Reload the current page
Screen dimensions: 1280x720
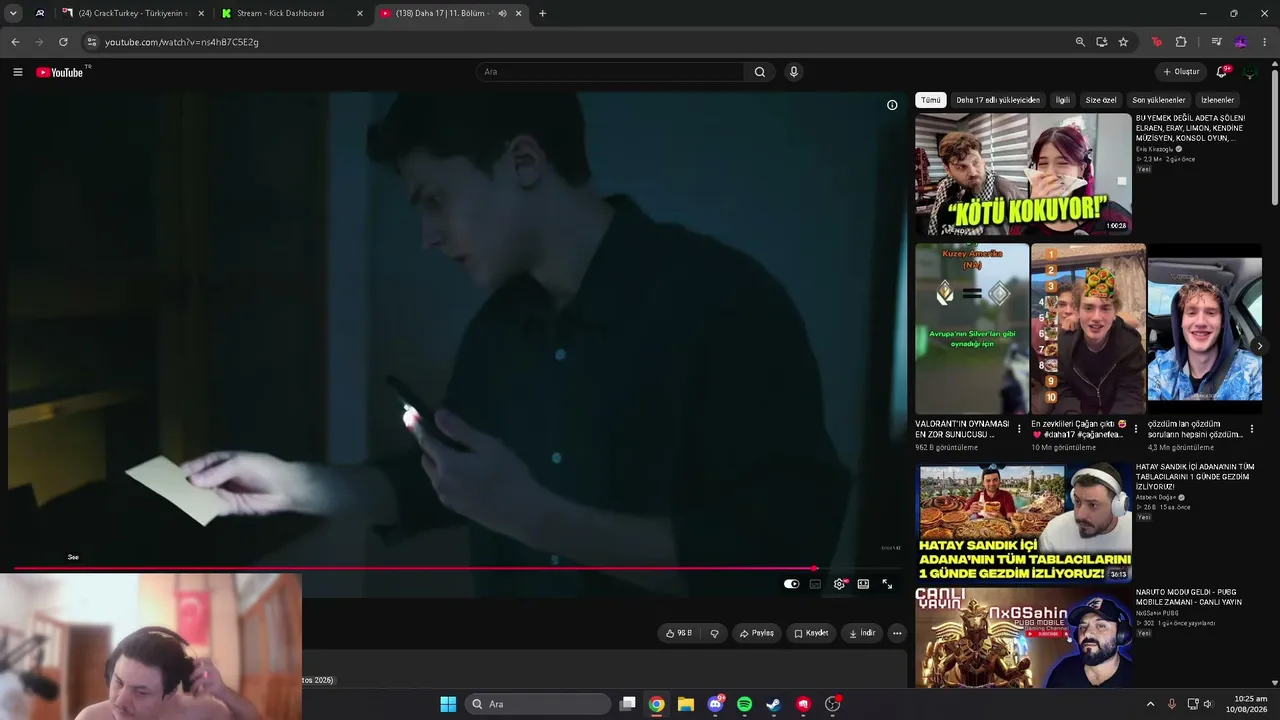click(x=63, y=42)
